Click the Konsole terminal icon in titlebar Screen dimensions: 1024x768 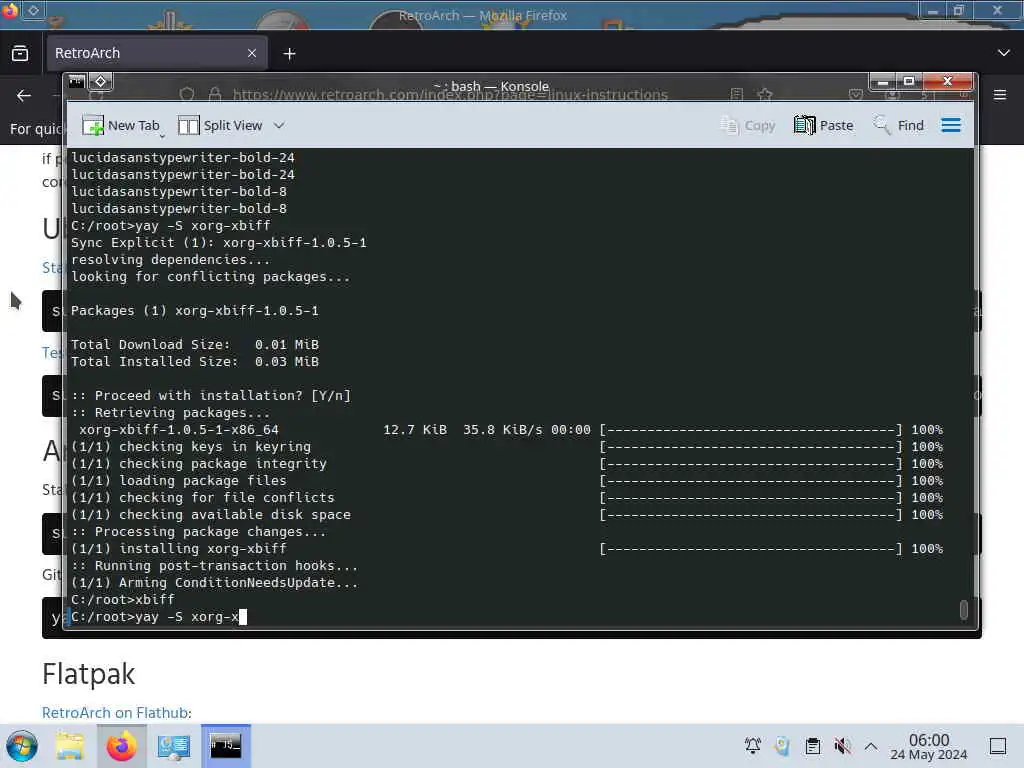coord(77,82)
